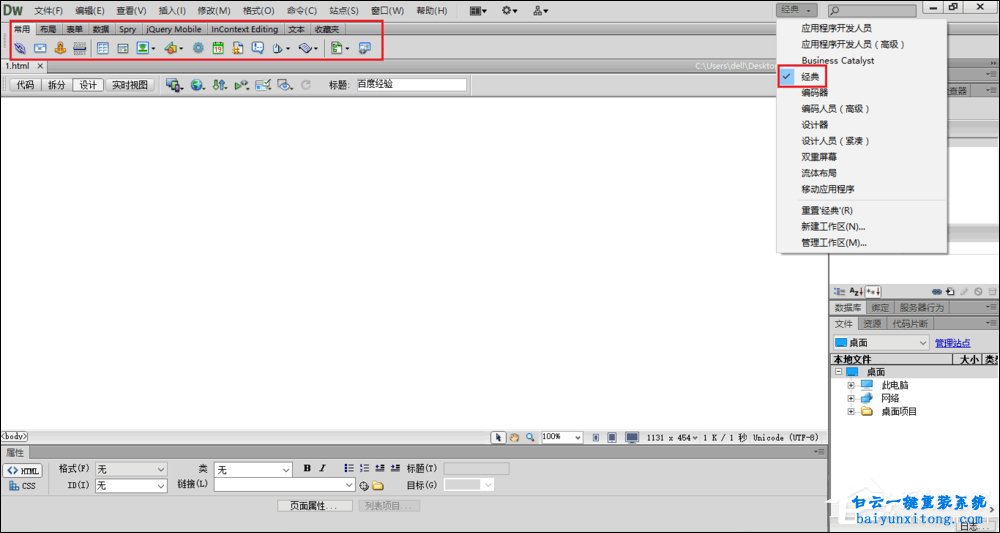Click the Images insert icon
The width and height of the screenshot is (1000, 533).
pyautogui.click(x=145, y=48)
